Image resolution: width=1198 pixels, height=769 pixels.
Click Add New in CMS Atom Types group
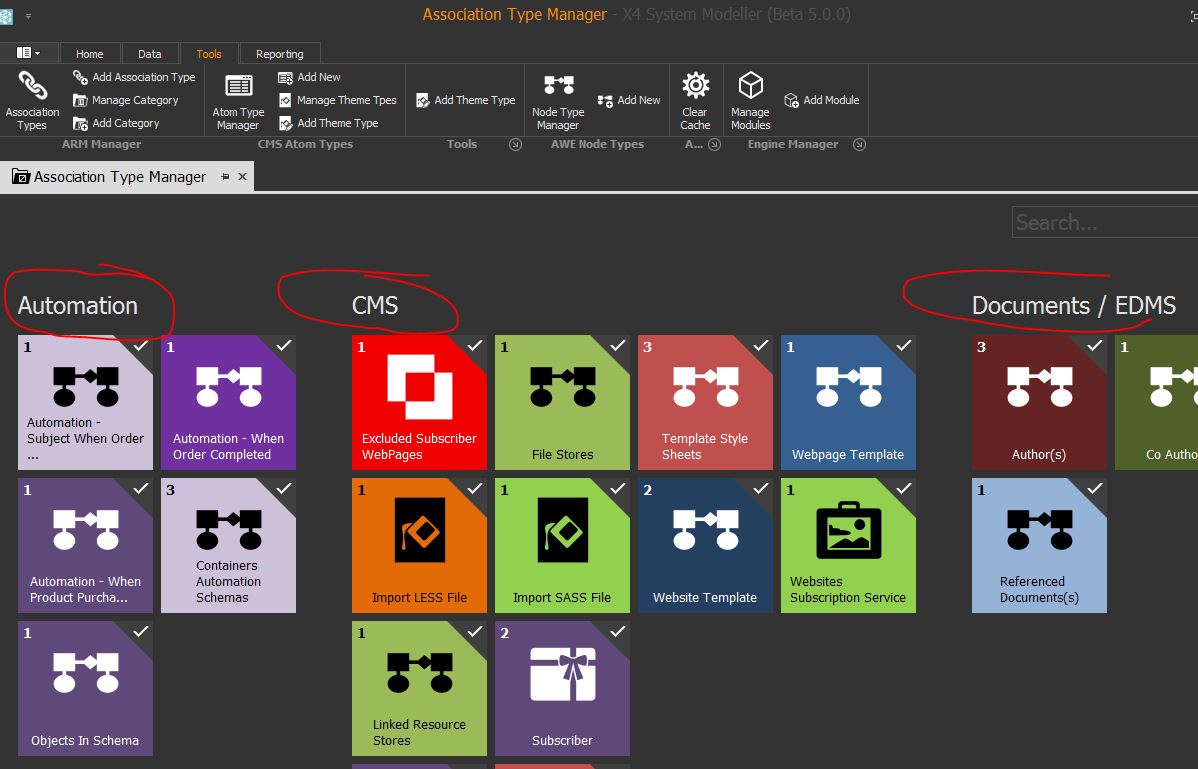click(x=309, y=77)
